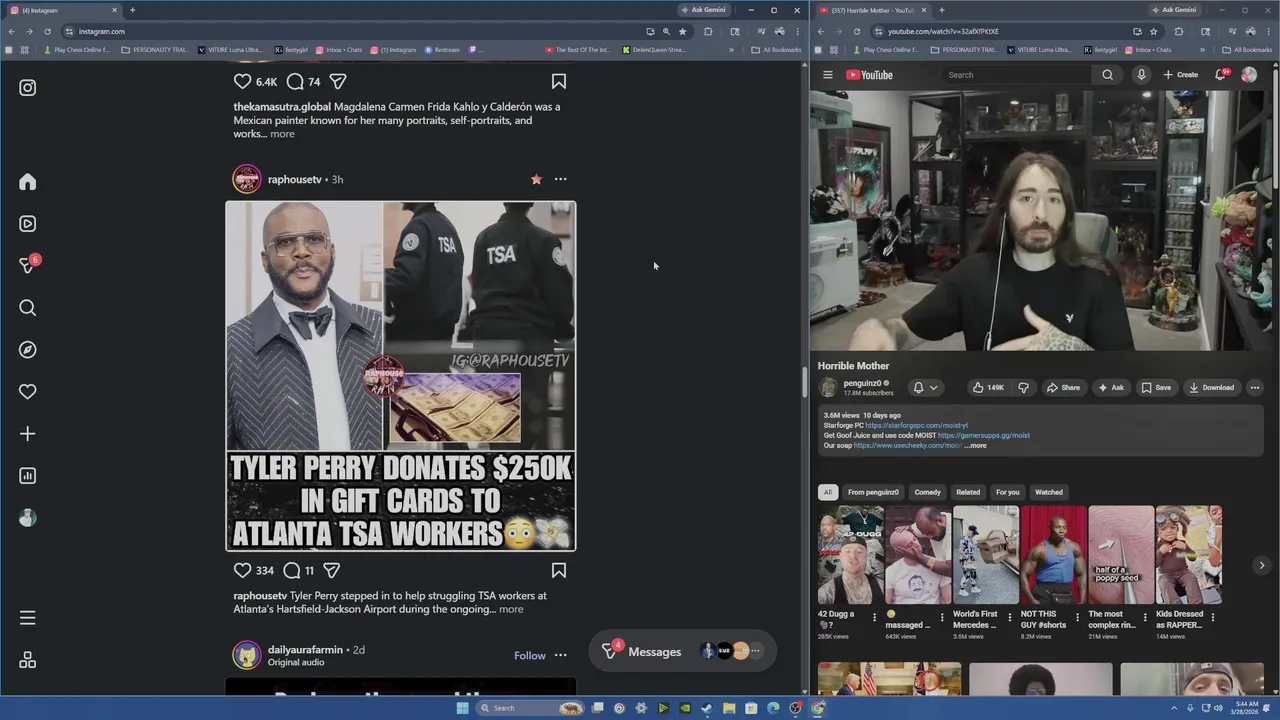Screen dimensions: 1280x720
Task: Open the YouTube Create menu
Action: click(x=1180, y=75)
